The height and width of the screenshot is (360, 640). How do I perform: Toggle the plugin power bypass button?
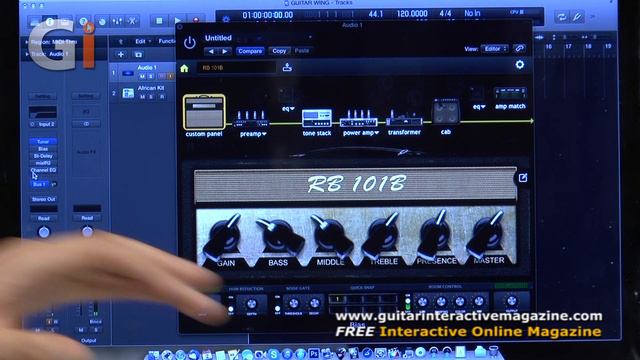pos(189,42)
